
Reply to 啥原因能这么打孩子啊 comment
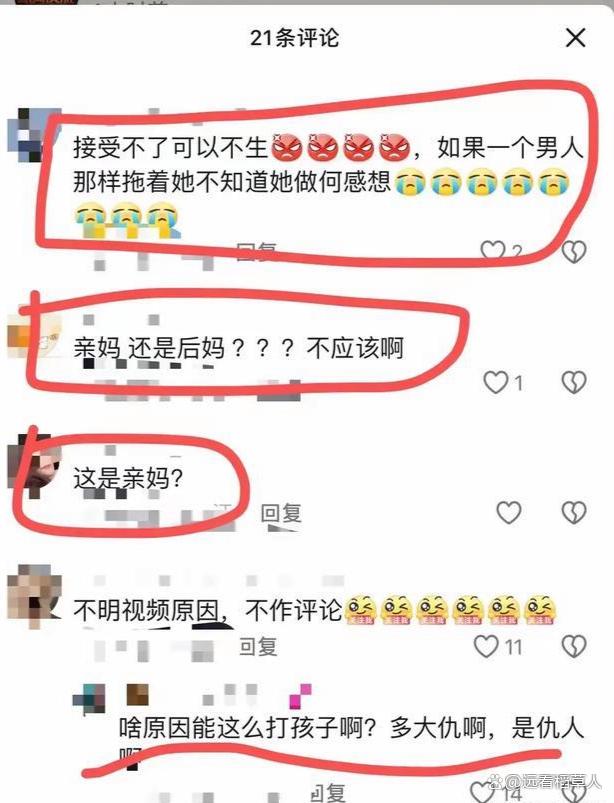click(328, 792)
